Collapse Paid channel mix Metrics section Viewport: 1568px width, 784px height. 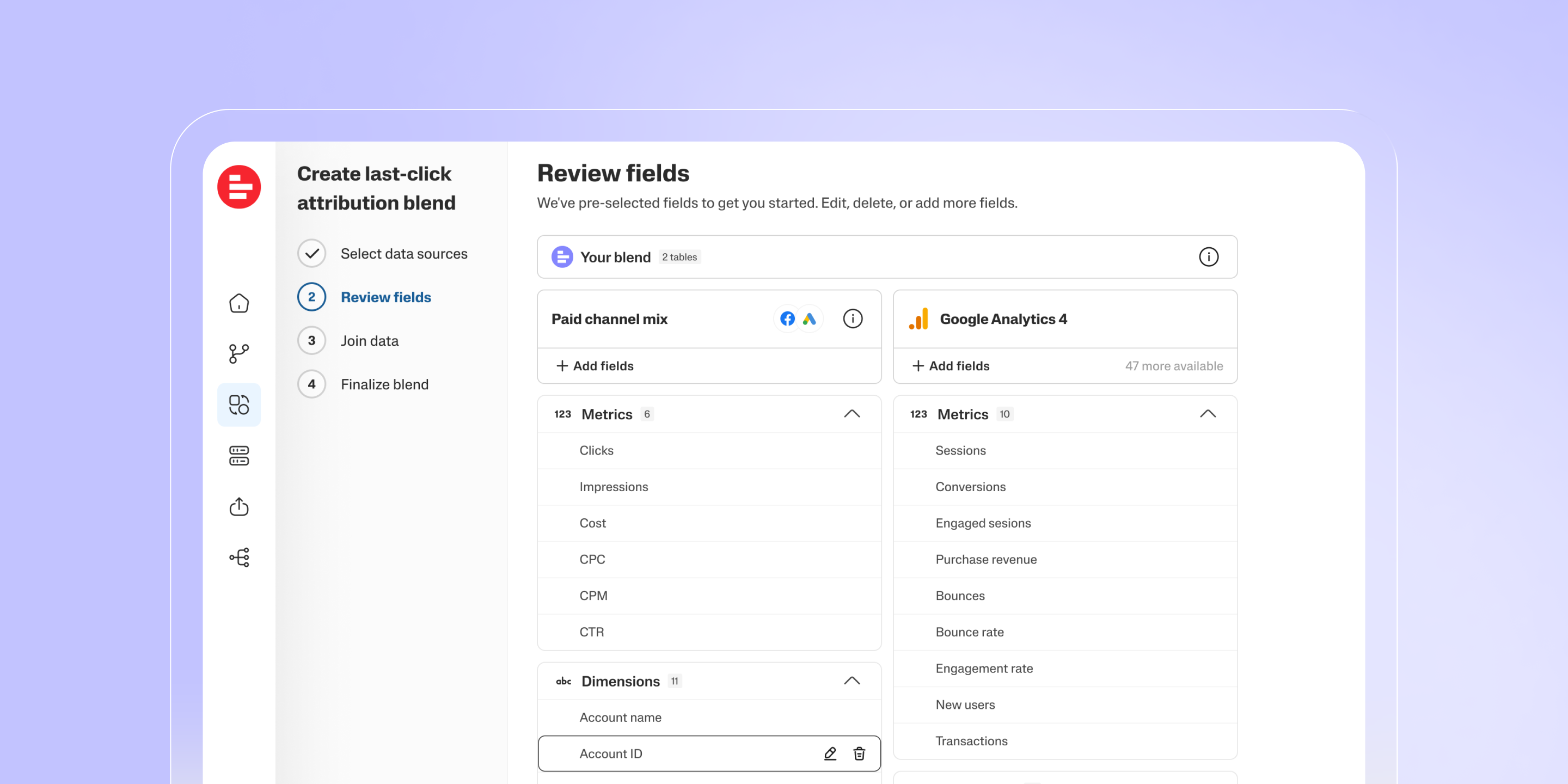pyautogui.click(x=852, y=414)
